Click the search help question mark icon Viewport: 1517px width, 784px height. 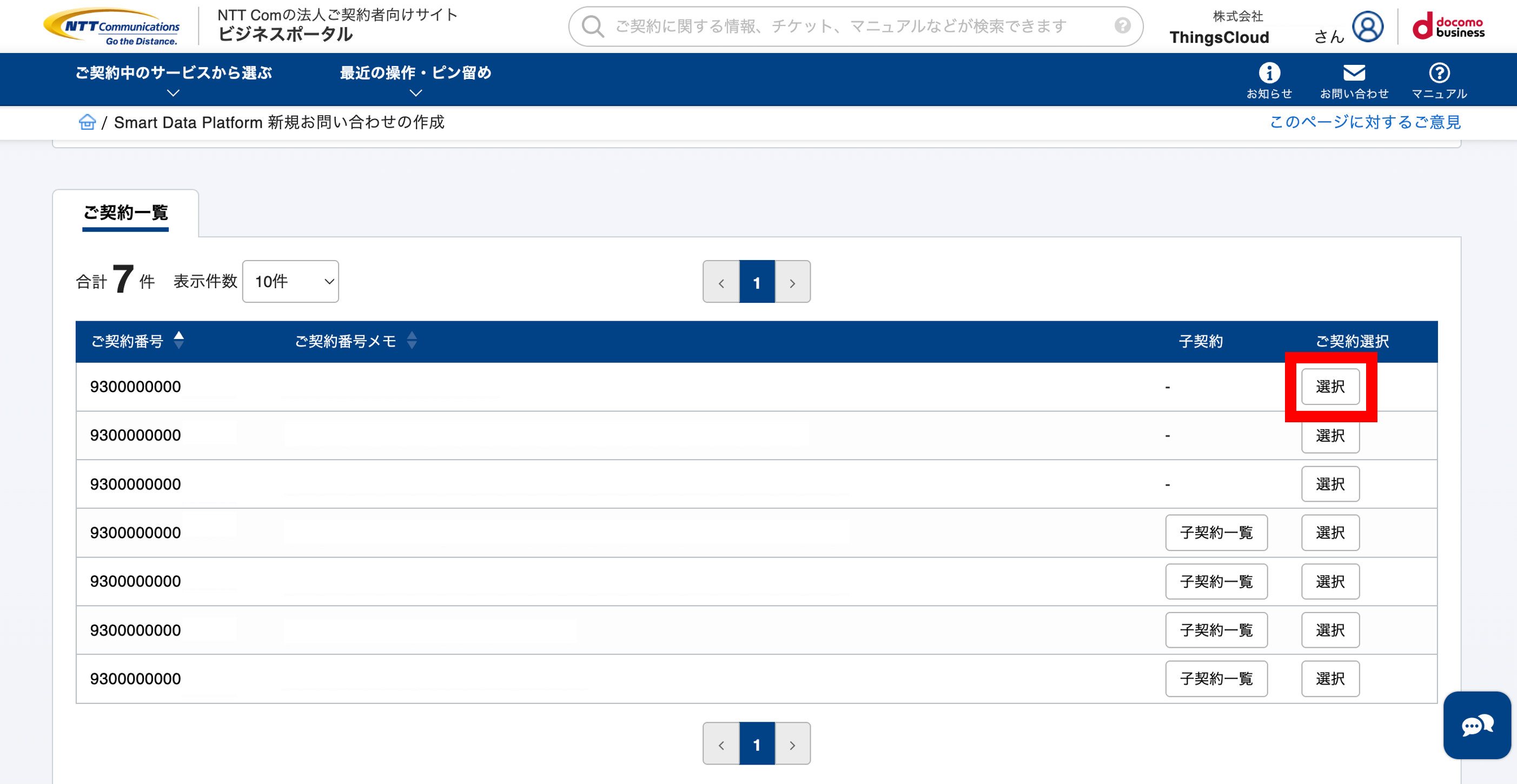click(1122, 25)
